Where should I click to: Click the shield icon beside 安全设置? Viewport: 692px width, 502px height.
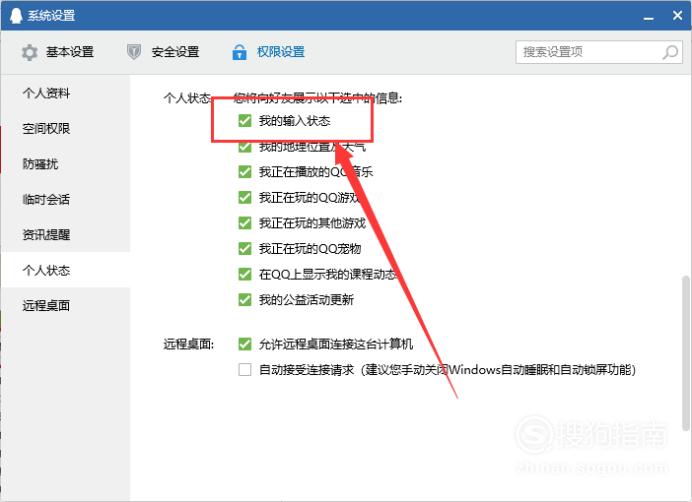[x=134, y=52]
